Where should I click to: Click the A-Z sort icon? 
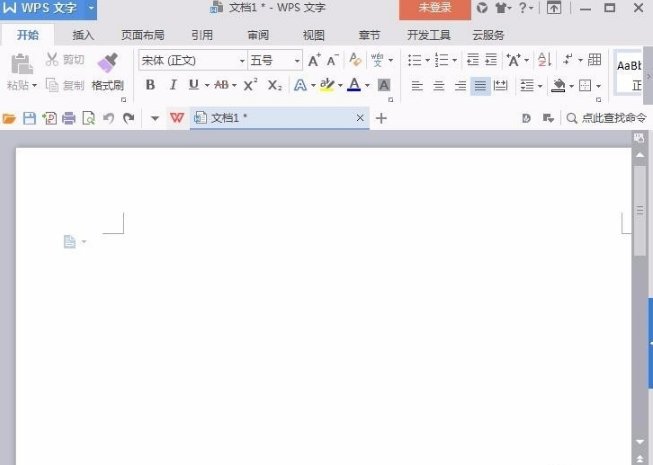pos(545,60)
